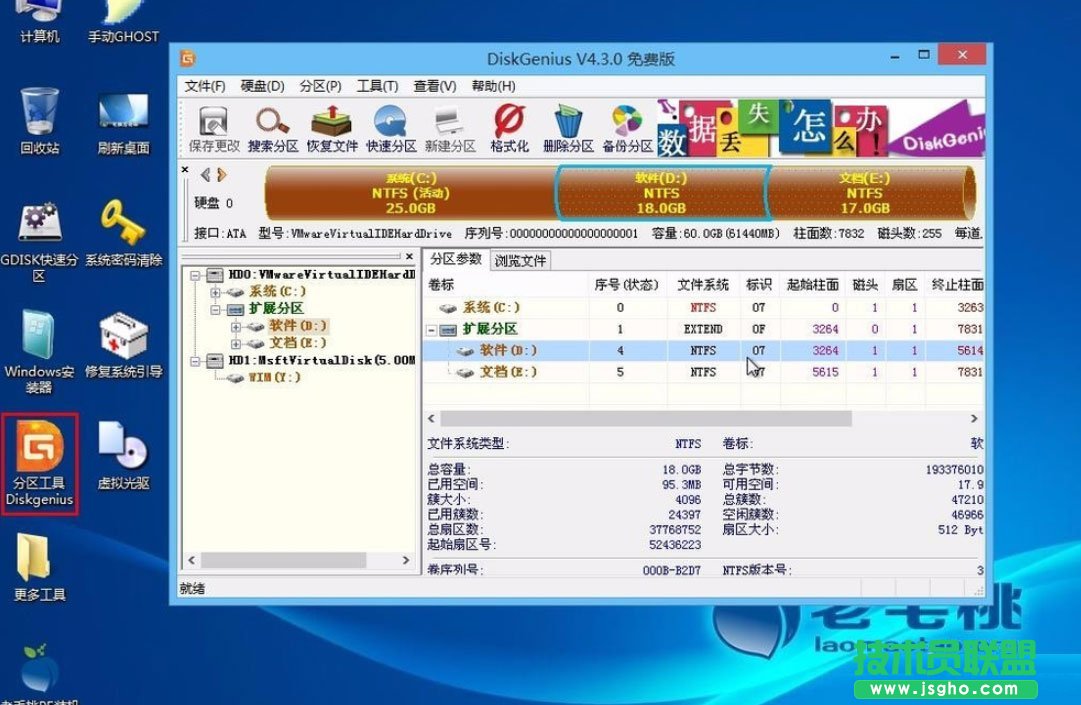The width and height of the screenshot is (1081, 705).
Task: Click the back navigation arrow above the disk map
Action: (x=209, y=173)
